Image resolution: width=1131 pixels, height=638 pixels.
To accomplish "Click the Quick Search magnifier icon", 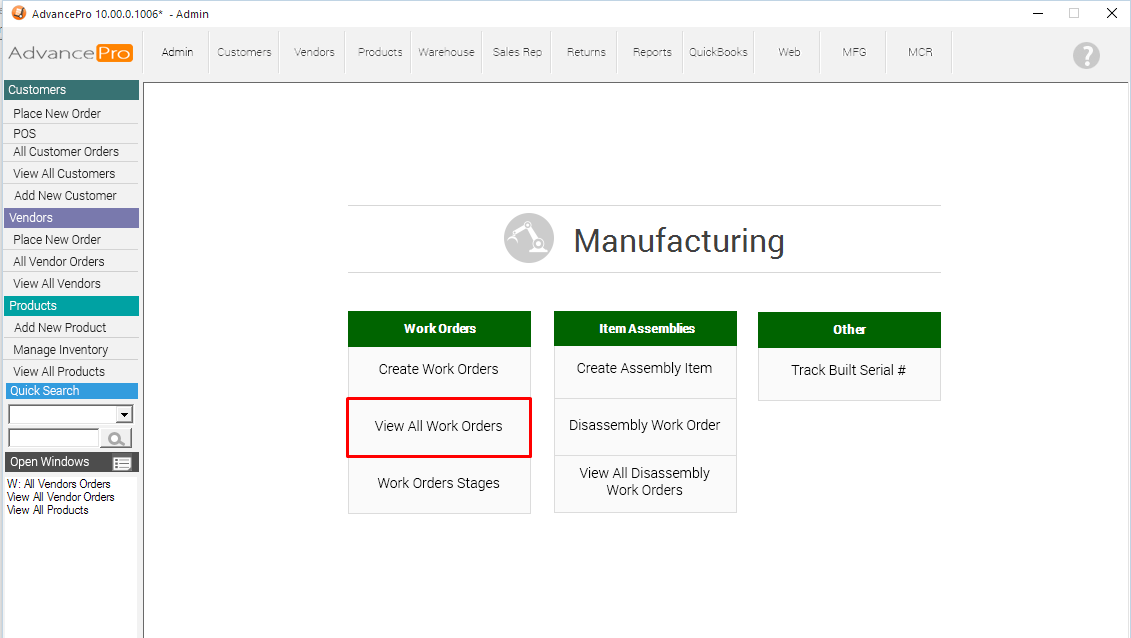I will [117, 438].
